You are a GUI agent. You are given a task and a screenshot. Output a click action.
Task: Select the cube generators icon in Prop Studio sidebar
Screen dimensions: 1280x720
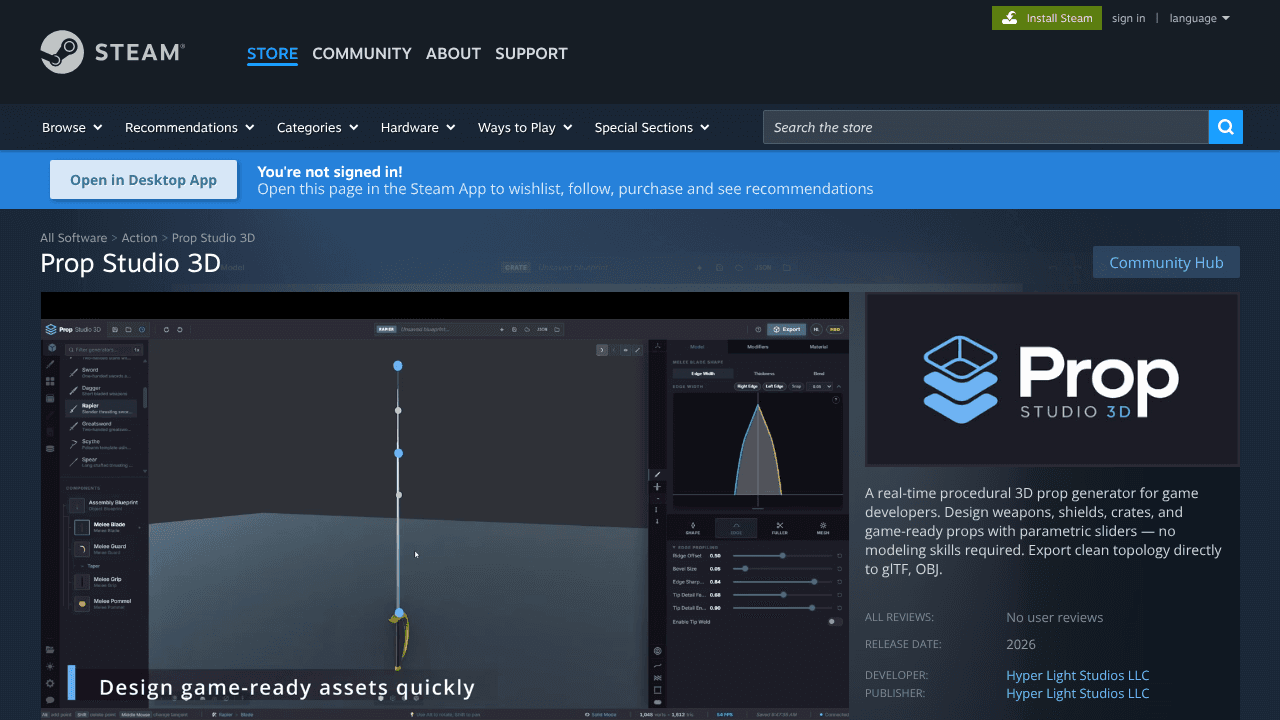click(52, 348)
